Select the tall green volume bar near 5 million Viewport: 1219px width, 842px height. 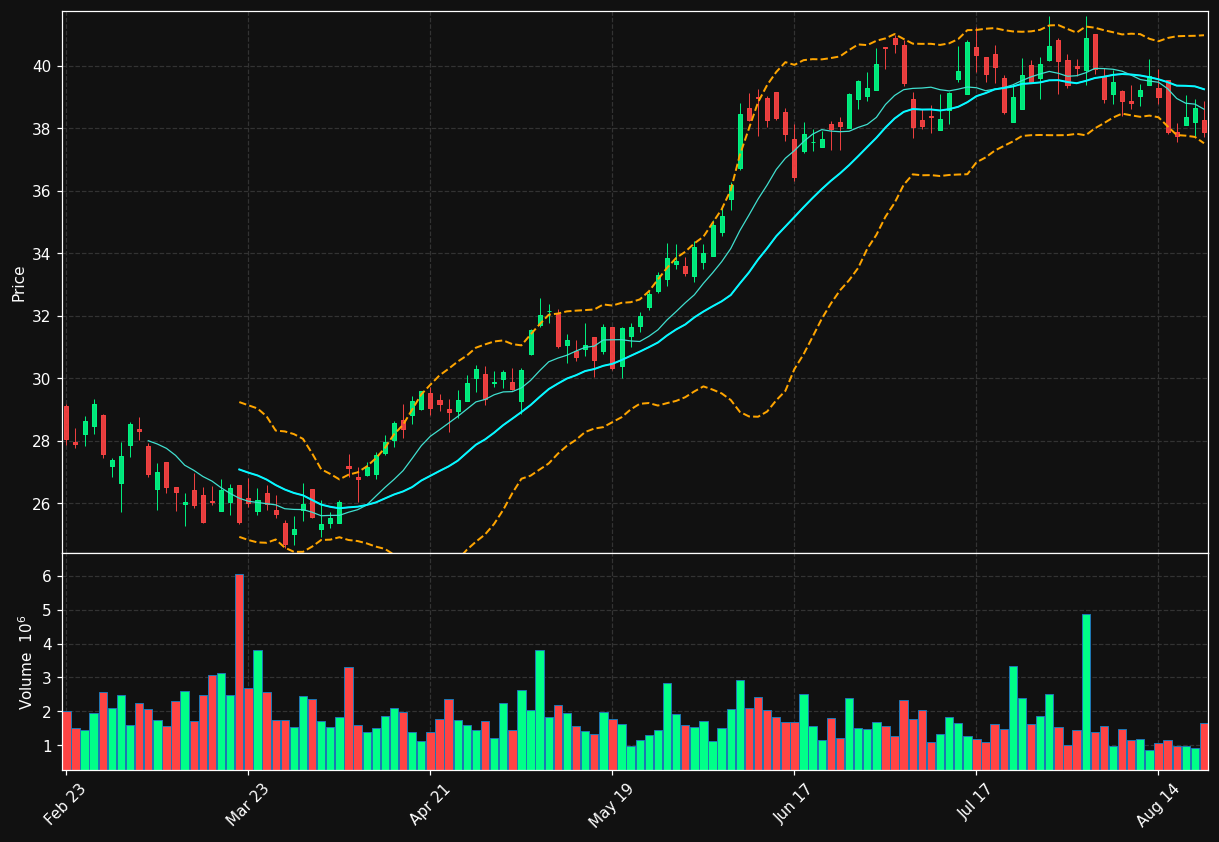point(1086,692)
